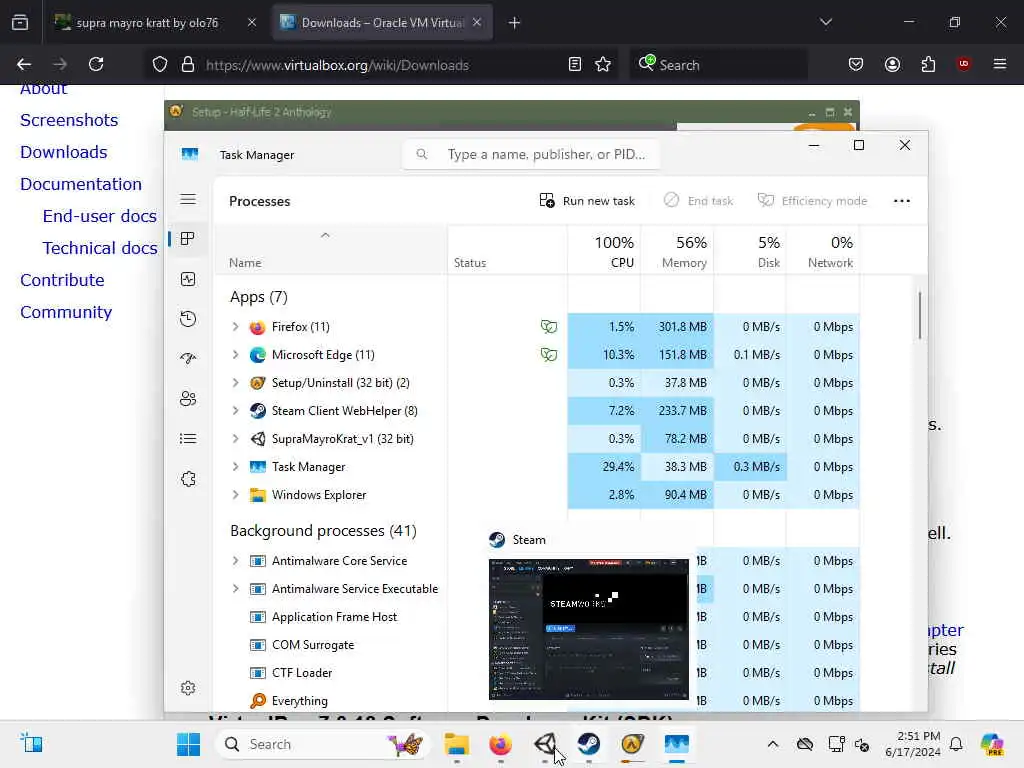
Task: Click Steam icon on taskbar
Action: pyautogui.click(x=588, y=744)
